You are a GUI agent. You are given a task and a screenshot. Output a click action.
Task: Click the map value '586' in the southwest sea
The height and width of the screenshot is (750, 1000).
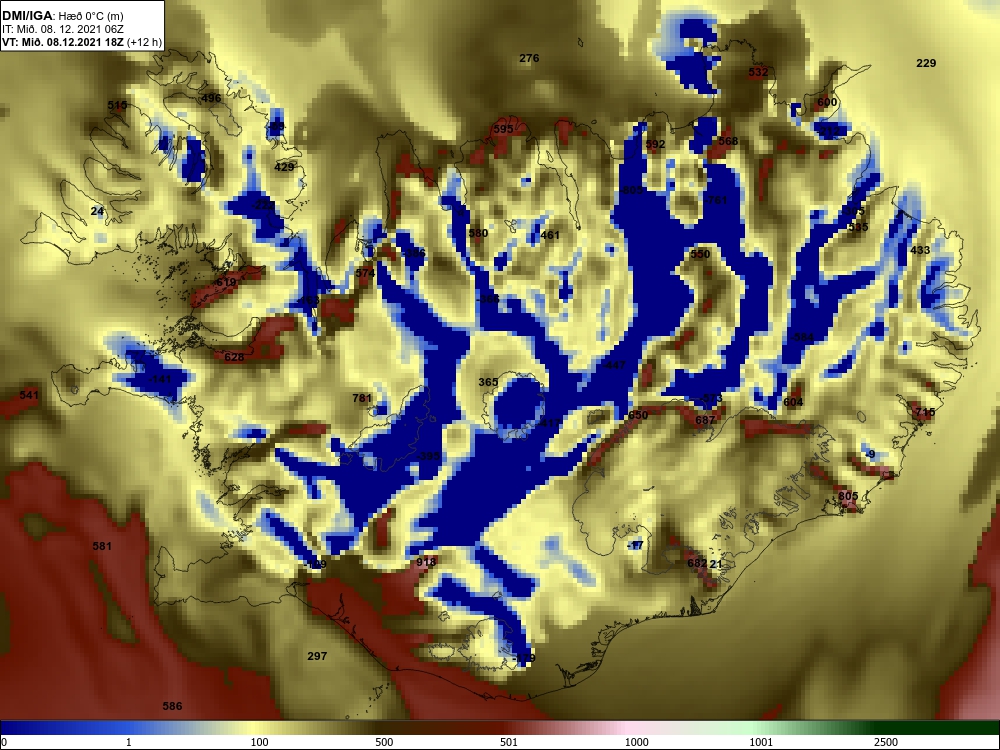pyautogui.click(x=172, y=706)
